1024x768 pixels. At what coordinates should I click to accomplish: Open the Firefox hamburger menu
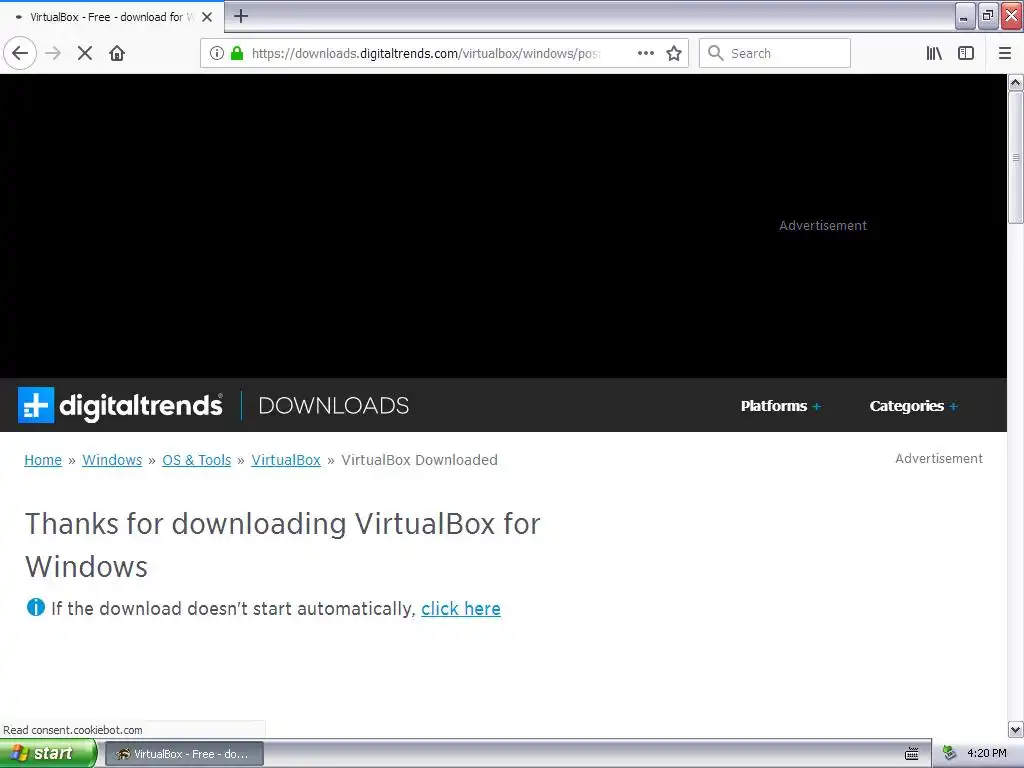(1005, 53)
